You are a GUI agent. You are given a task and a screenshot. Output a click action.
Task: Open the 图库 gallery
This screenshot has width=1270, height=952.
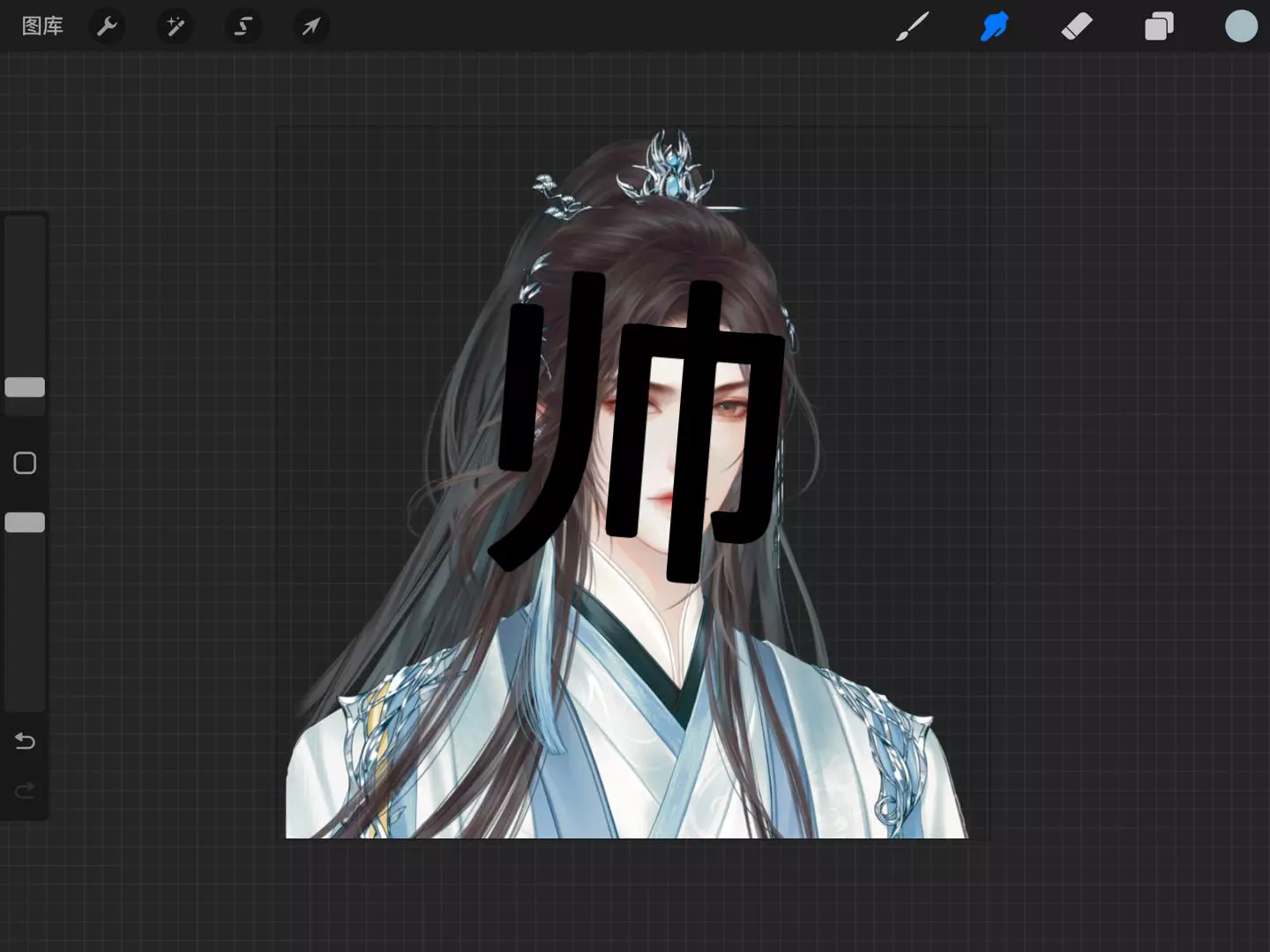click(x=42, y=26)
